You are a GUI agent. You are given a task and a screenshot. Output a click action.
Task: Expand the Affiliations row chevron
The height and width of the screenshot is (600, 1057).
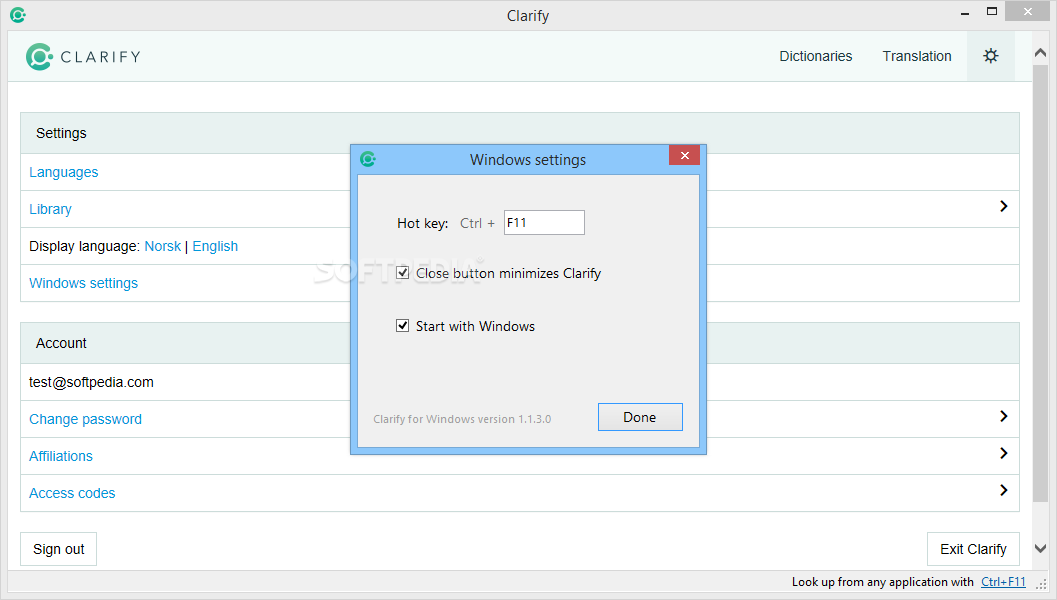(x=1003, y=453)
